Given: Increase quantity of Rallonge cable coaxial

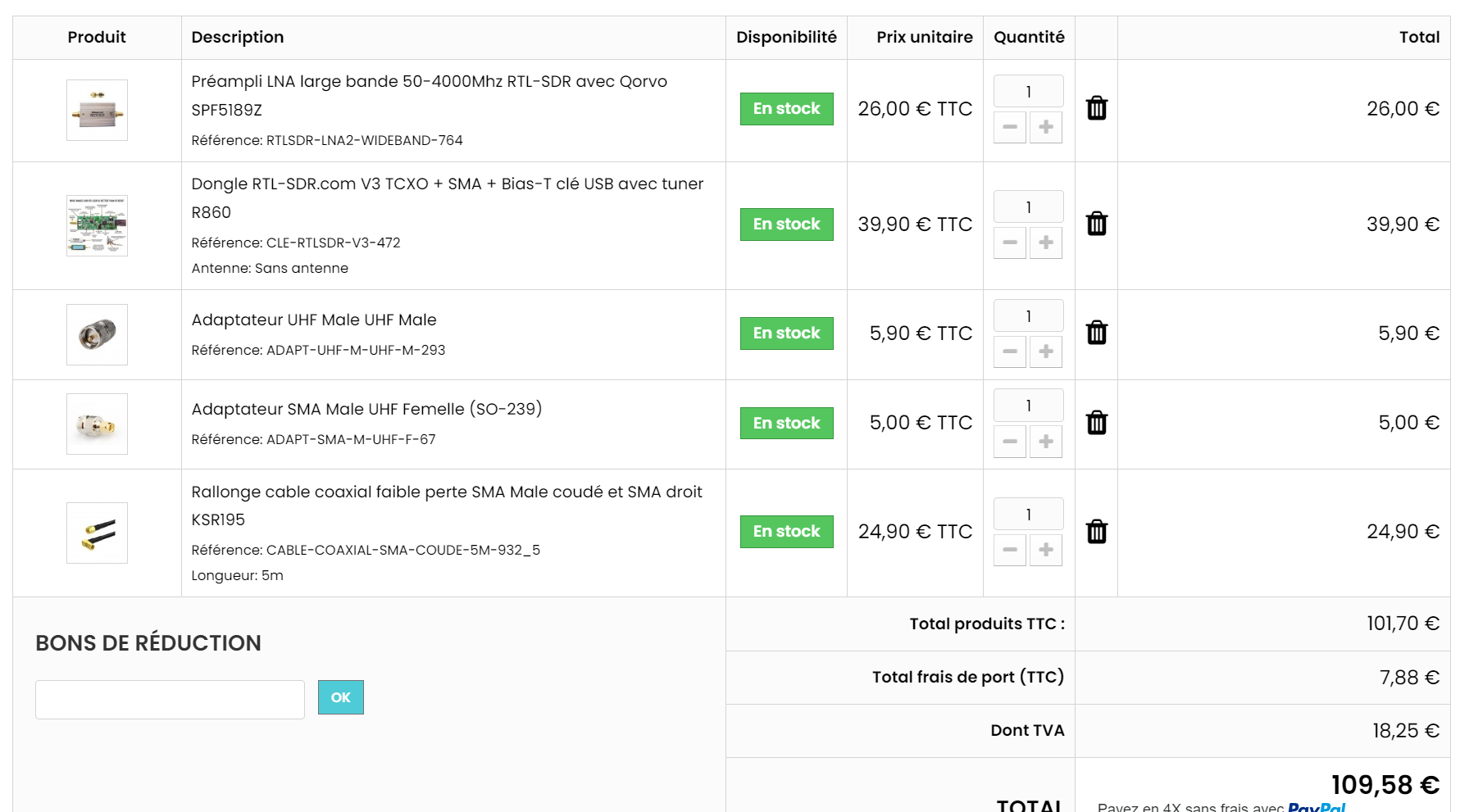Looking at the screenshot, I should click(x=1046, y=550).
